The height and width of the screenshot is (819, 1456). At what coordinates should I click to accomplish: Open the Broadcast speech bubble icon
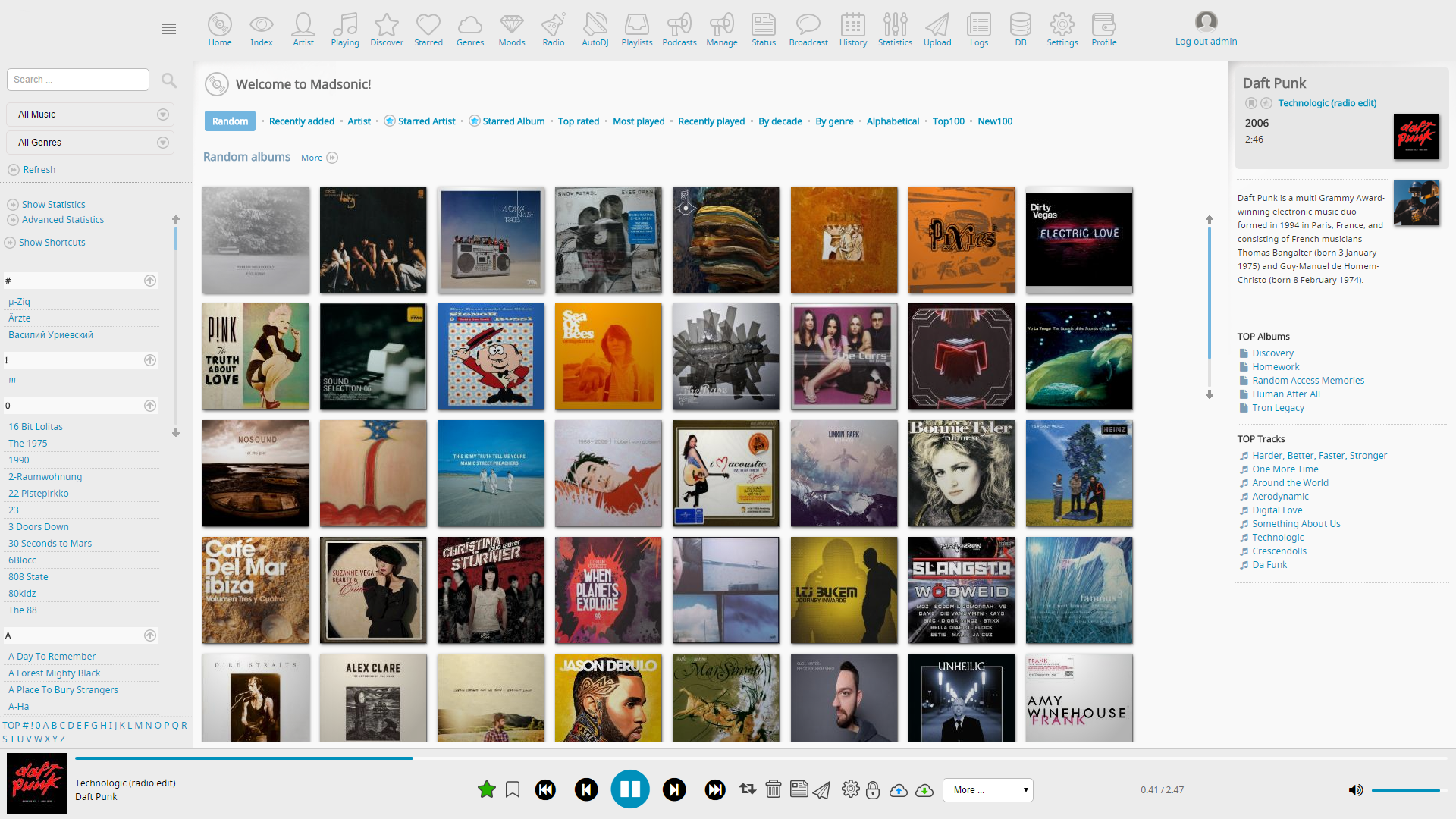click(x=808, y=25)
